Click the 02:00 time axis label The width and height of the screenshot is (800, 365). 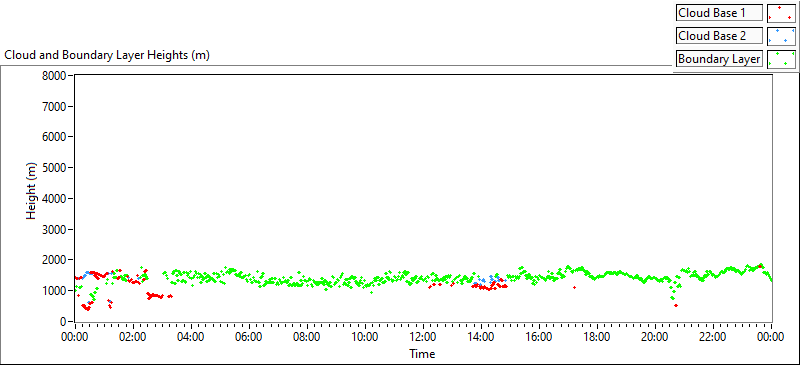[133, 337]
